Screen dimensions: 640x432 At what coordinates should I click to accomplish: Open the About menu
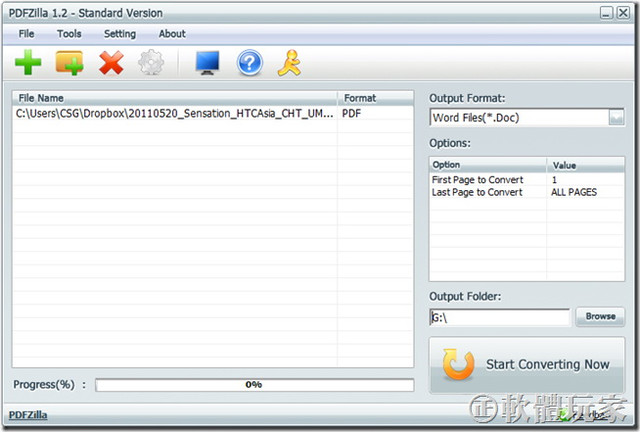(172, 33)
